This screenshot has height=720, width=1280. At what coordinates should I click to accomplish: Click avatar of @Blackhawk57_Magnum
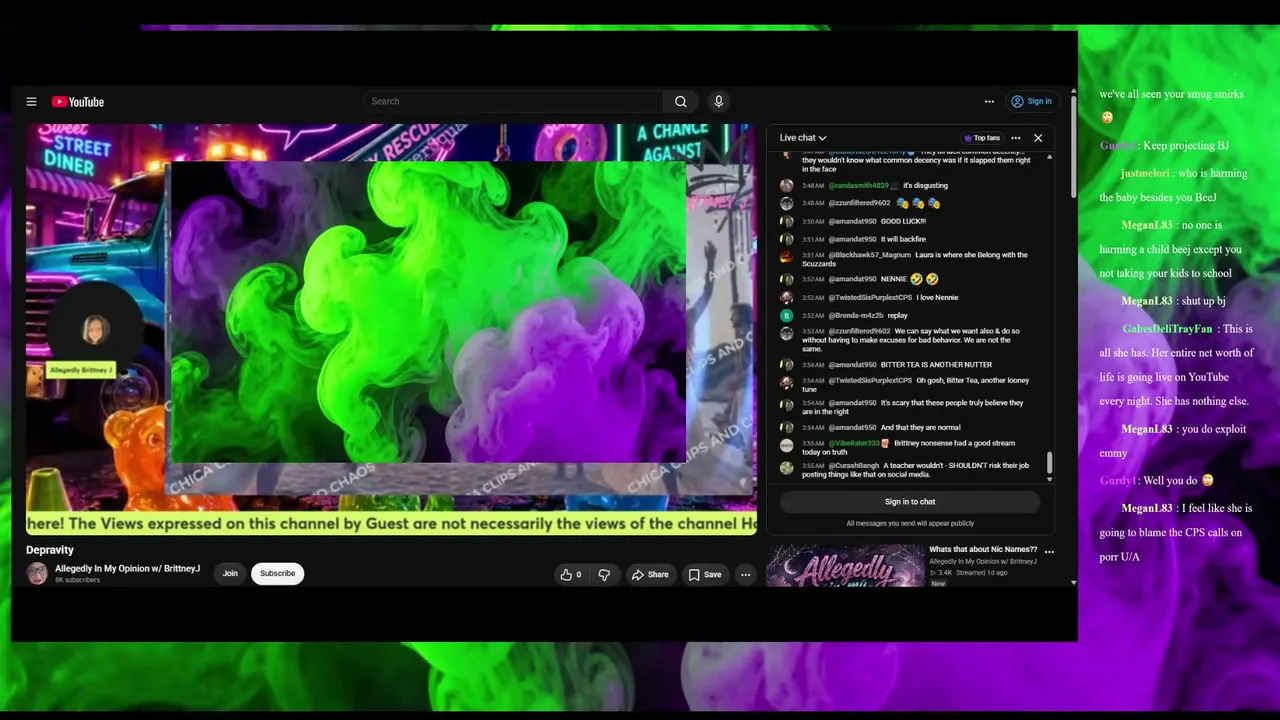pos(787,257)
